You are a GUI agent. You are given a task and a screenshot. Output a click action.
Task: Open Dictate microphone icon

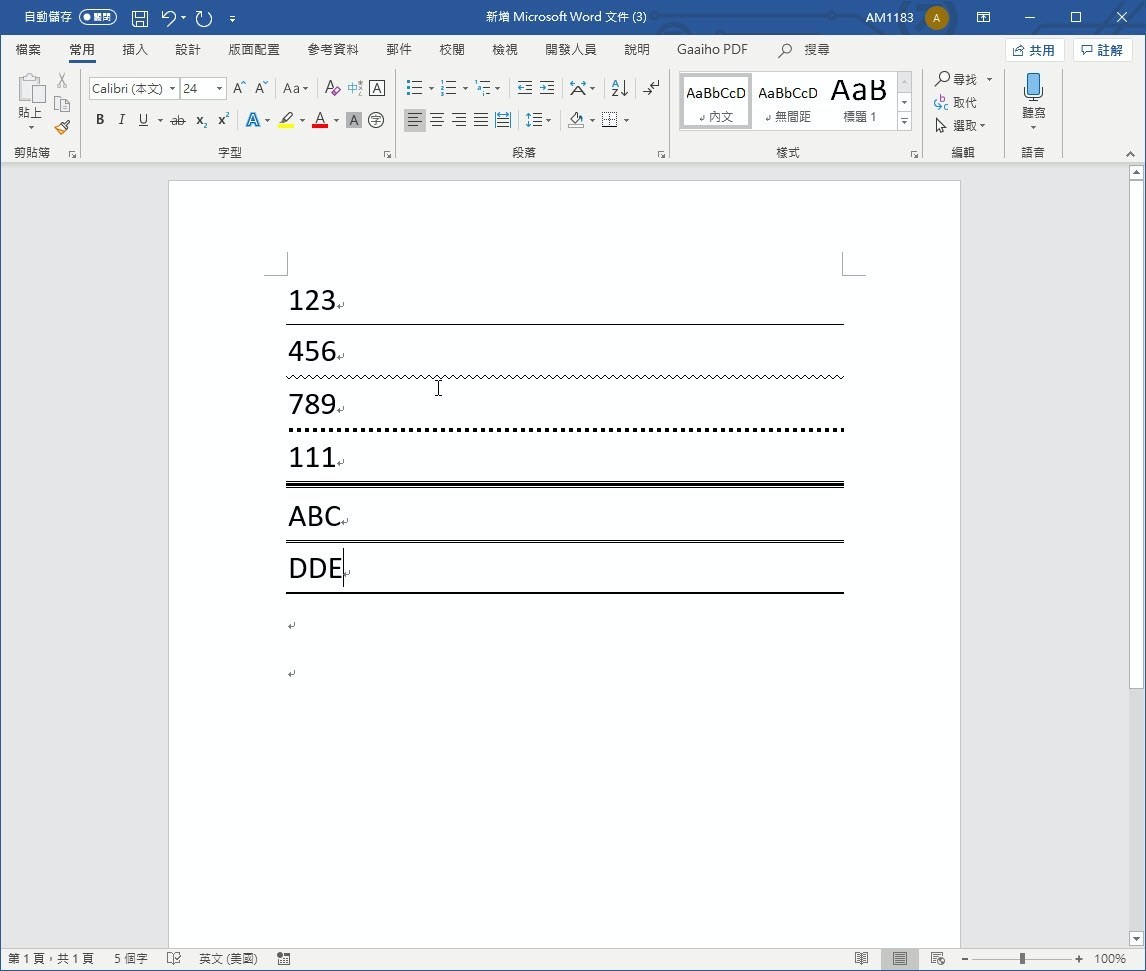click(x=1033, y=87)
